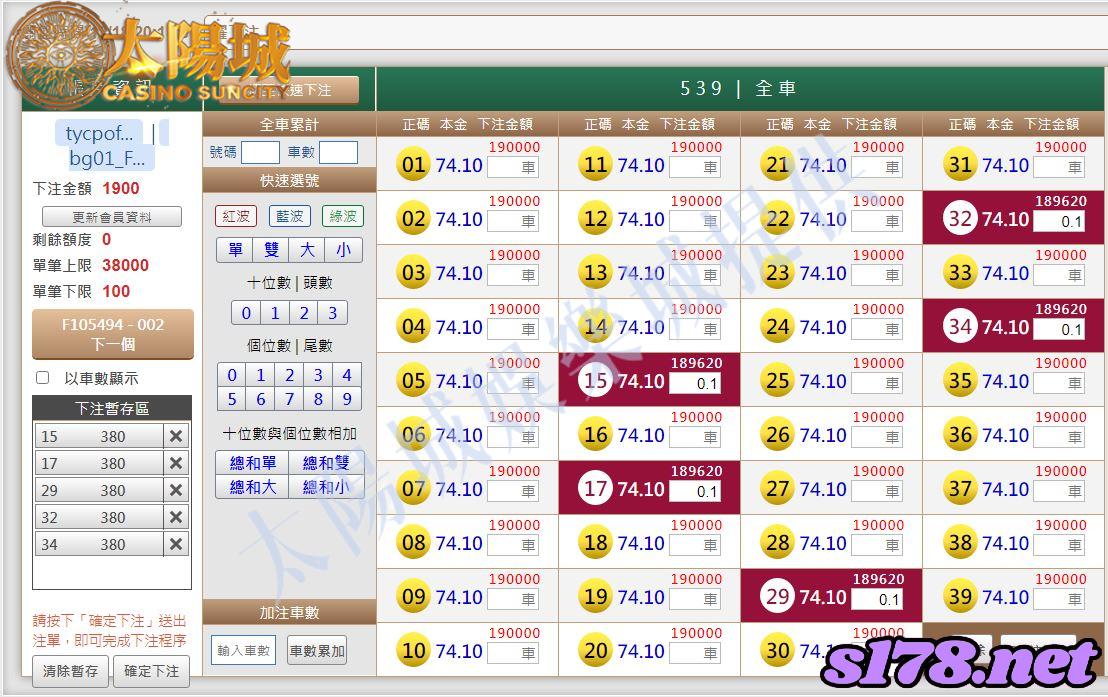Click the bg01_F... account label
This screenshot has height=697, width=1108.
[x=107, y=158]
